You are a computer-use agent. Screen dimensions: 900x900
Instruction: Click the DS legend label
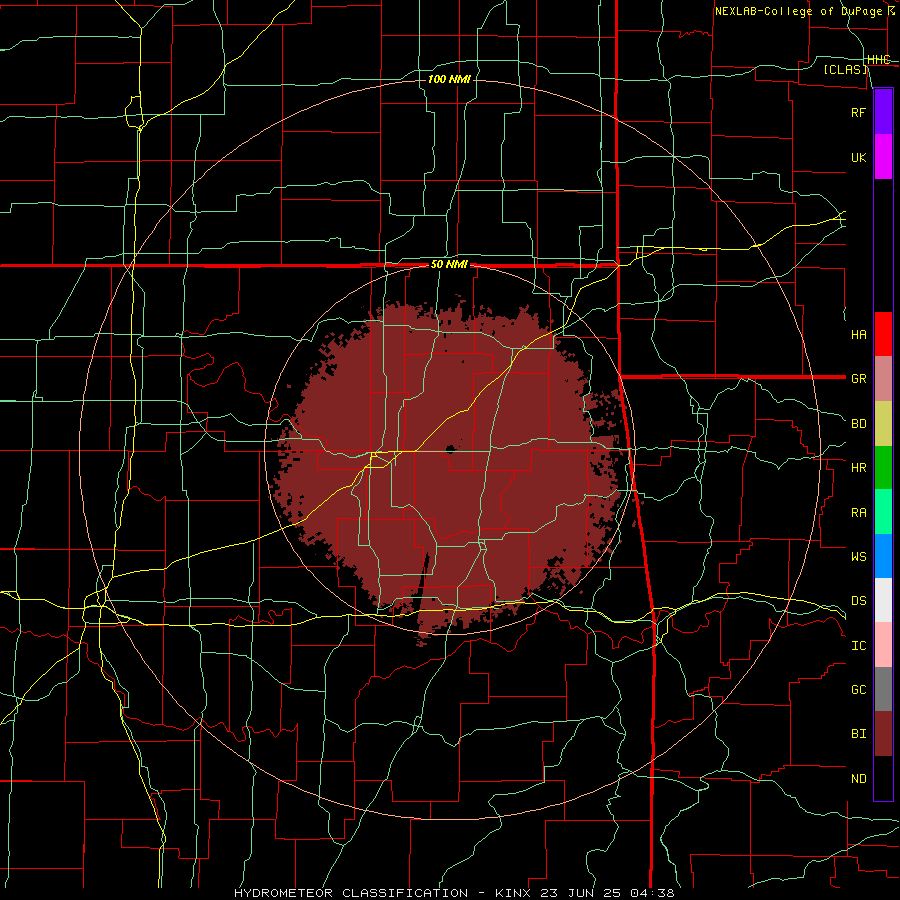click(858, 601)
